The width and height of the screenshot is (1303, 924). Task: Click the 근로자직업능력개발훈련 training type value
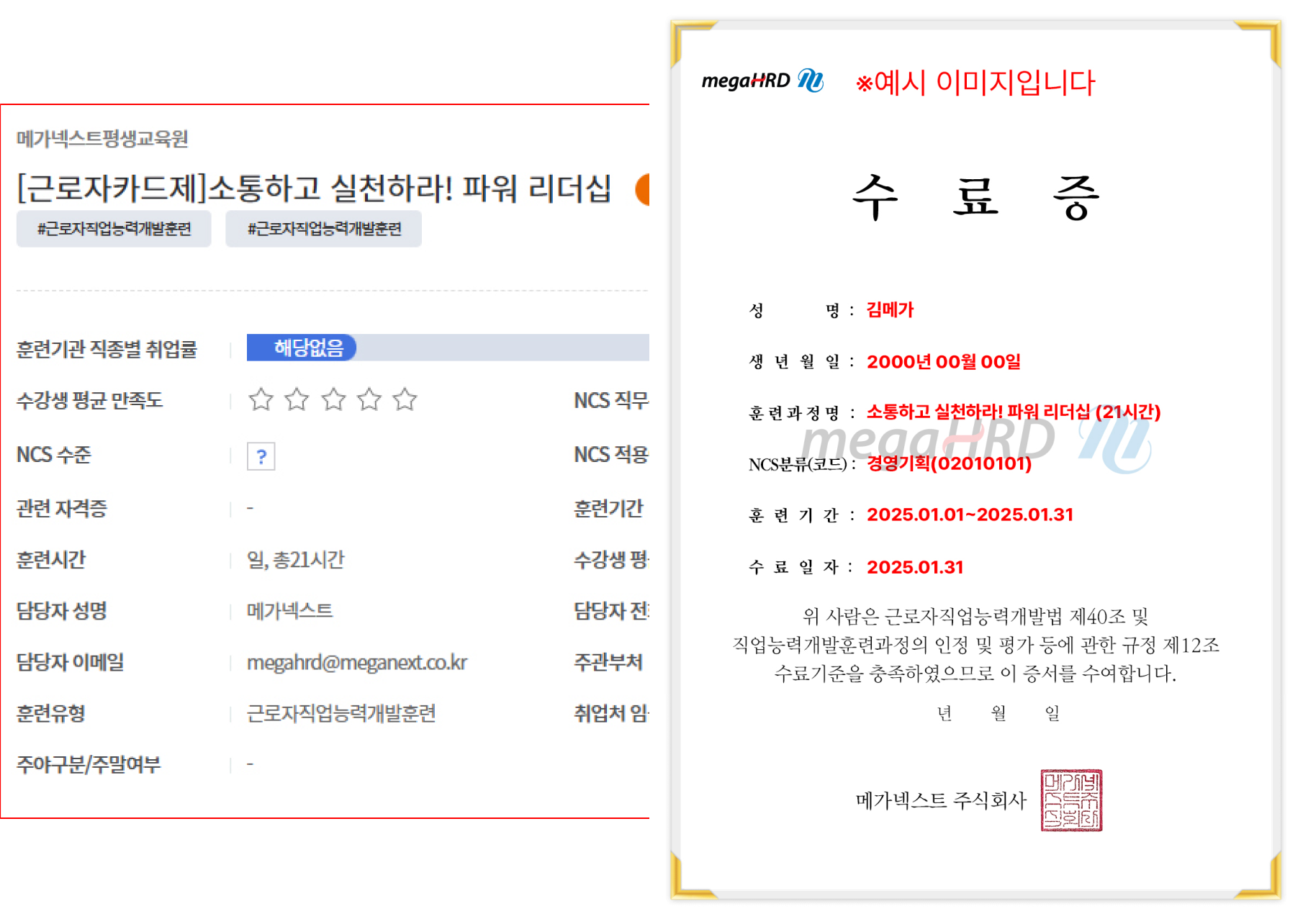pos(341,713)
